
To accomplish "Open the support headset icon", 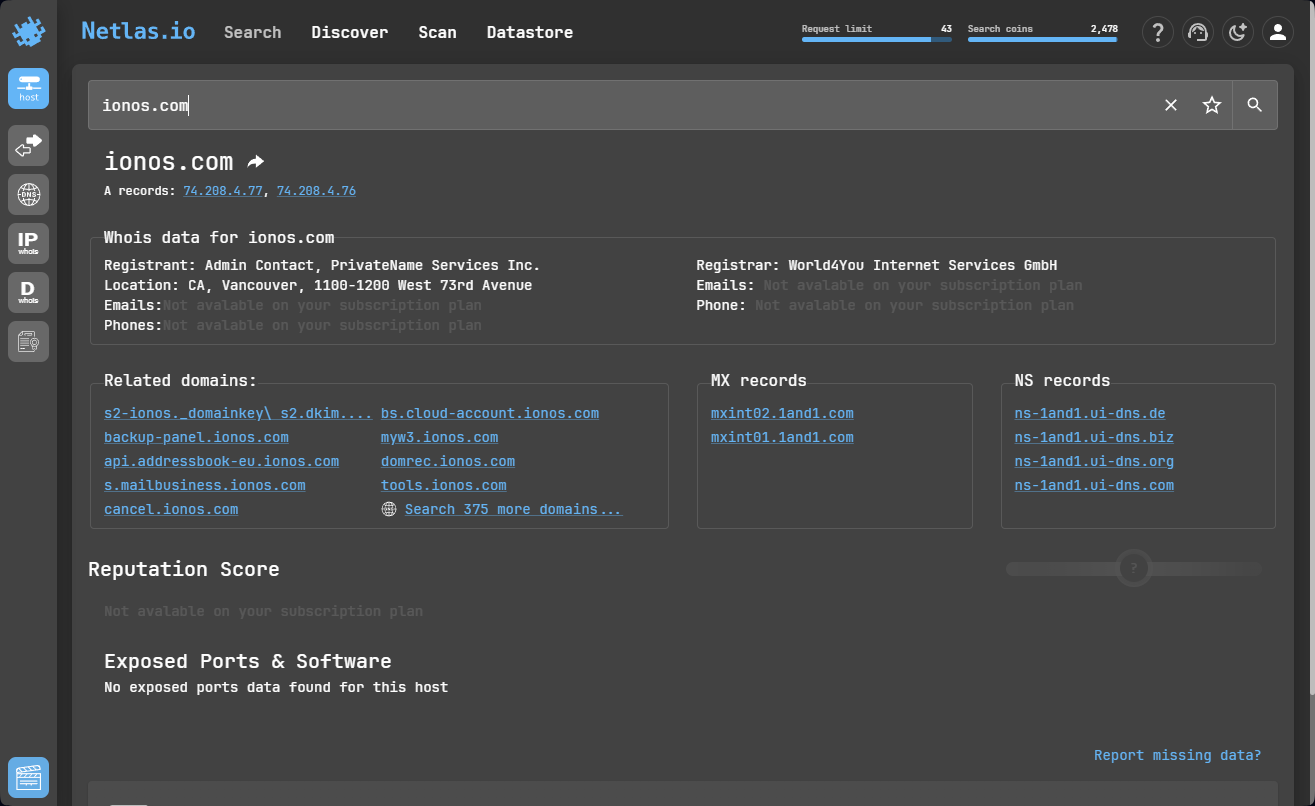I will click(1198, 32).
